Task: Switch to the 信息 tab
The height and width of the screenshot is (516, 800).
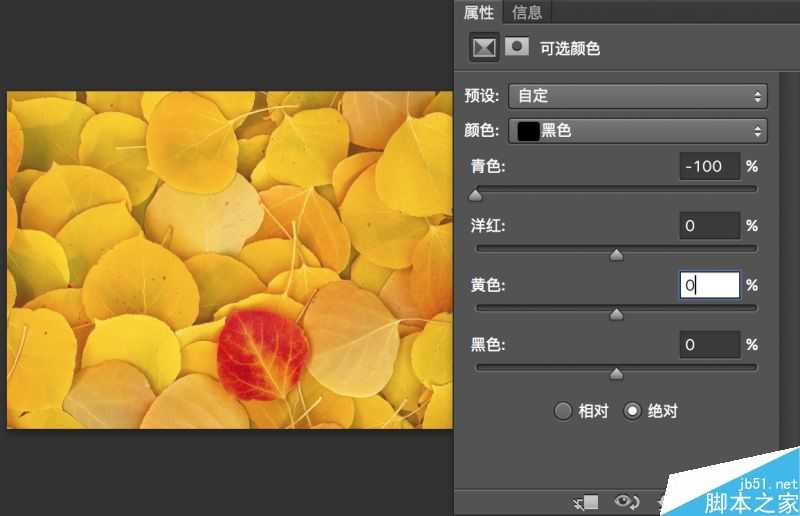Action: 527,12
